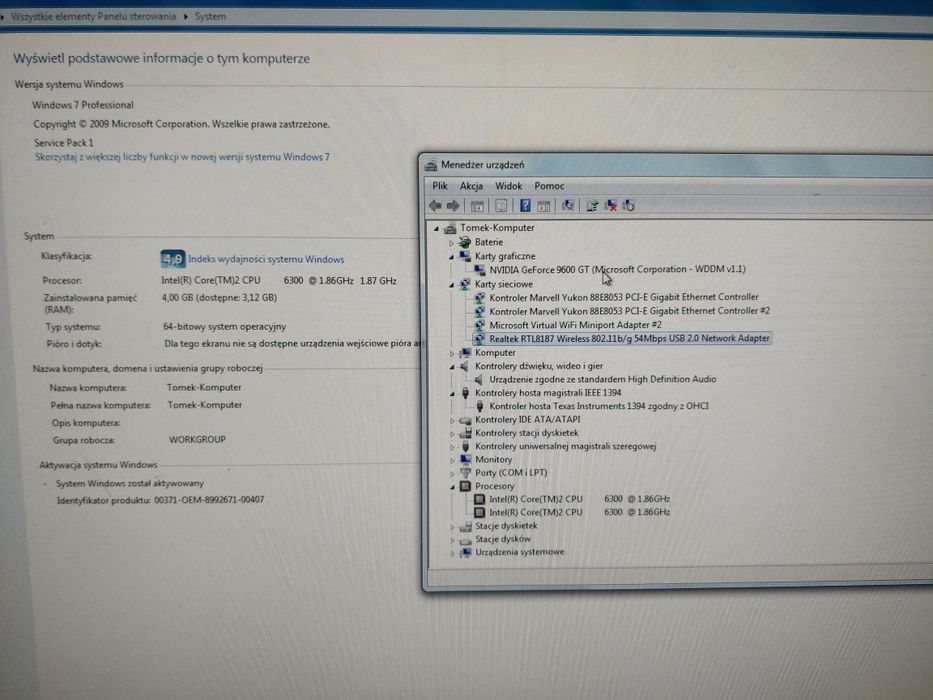933x700 pixels.
Task: Click the Windows Experience Index 4,9 badge
Action: pyautogui.click(x=173, y=259)
